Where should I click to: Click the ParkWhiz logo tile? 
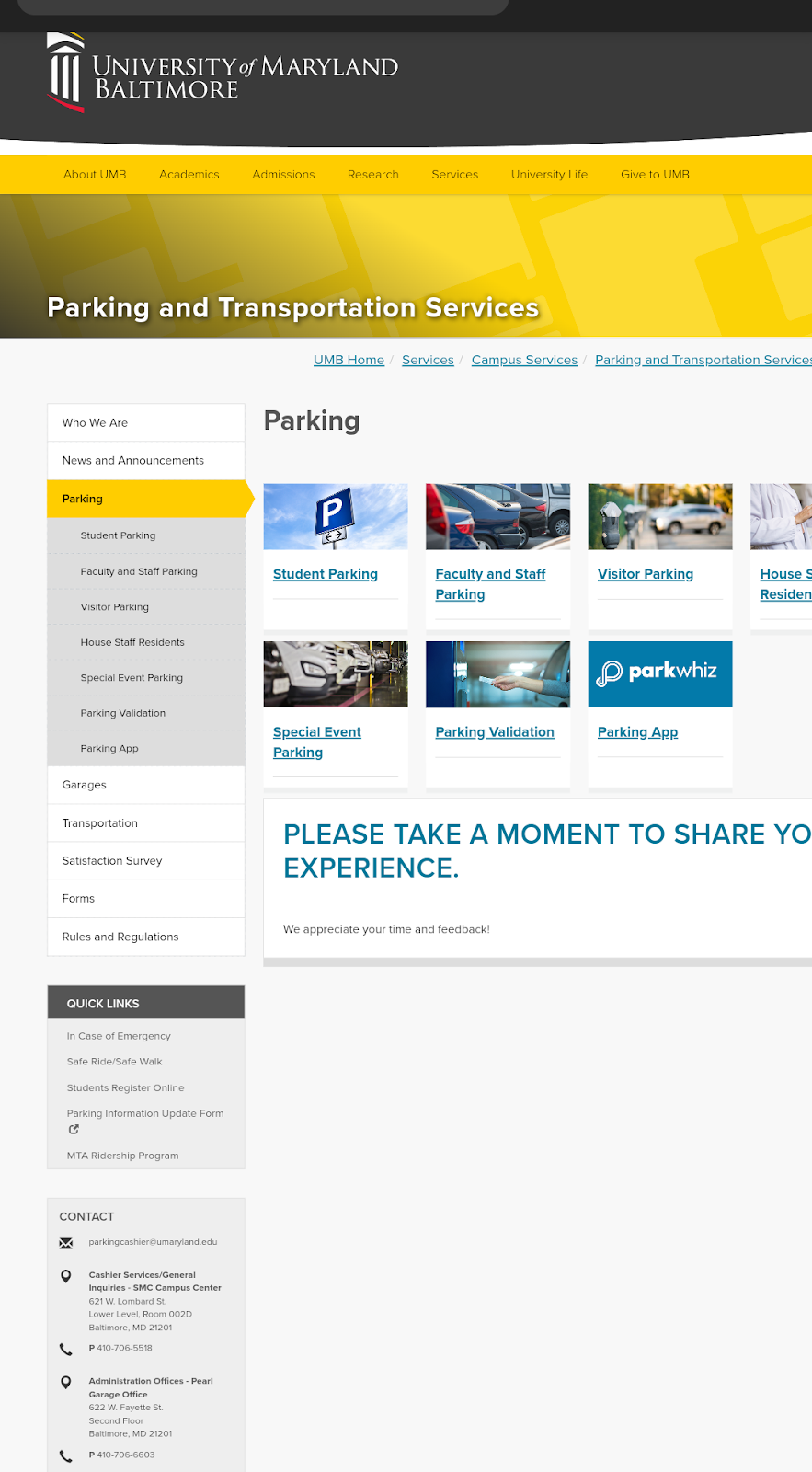(660, 674)
